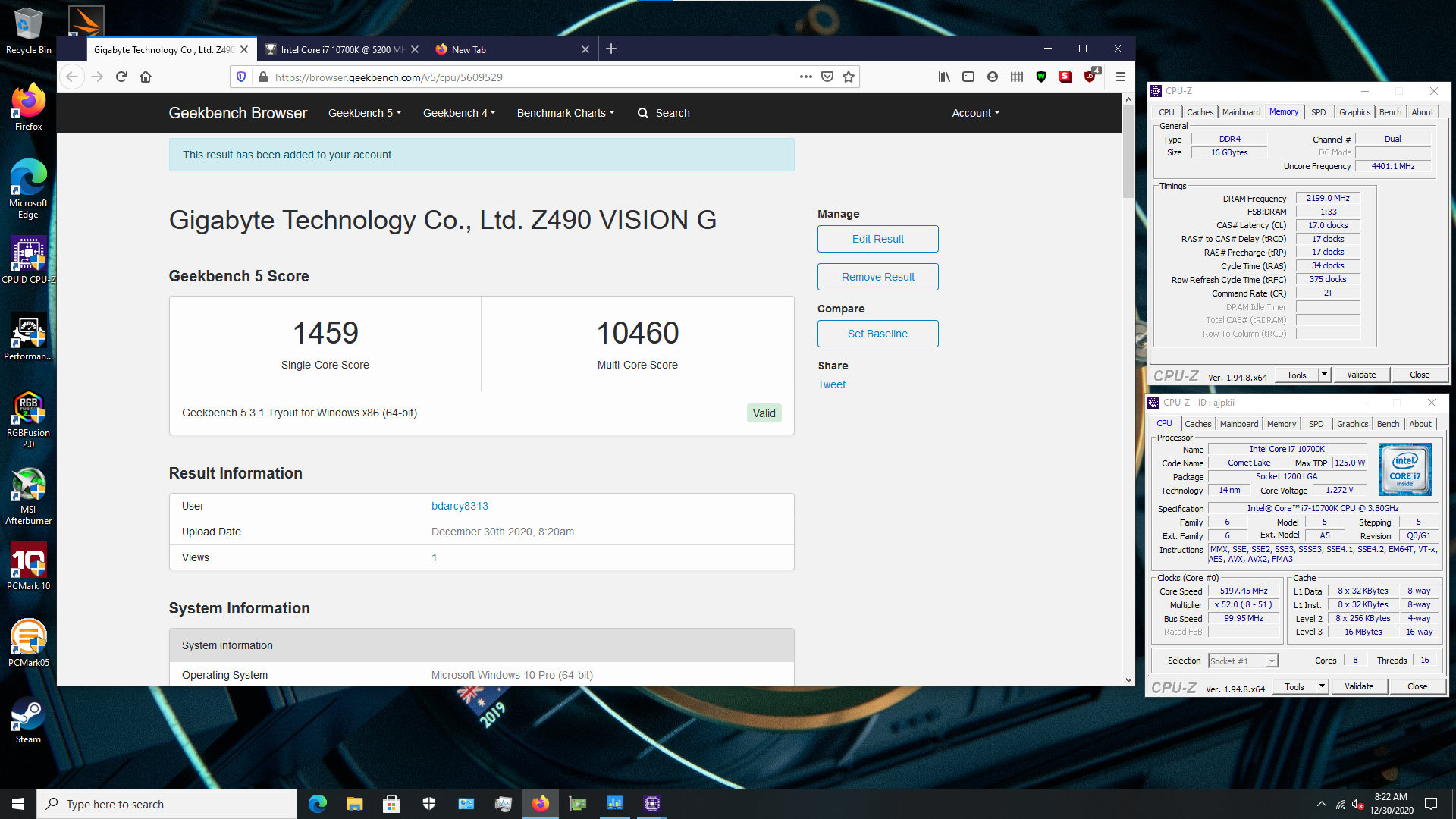Click Close button in lower CPU-Z window
This screenshot has height=819, width=1456.
(x=1417, y=686)
